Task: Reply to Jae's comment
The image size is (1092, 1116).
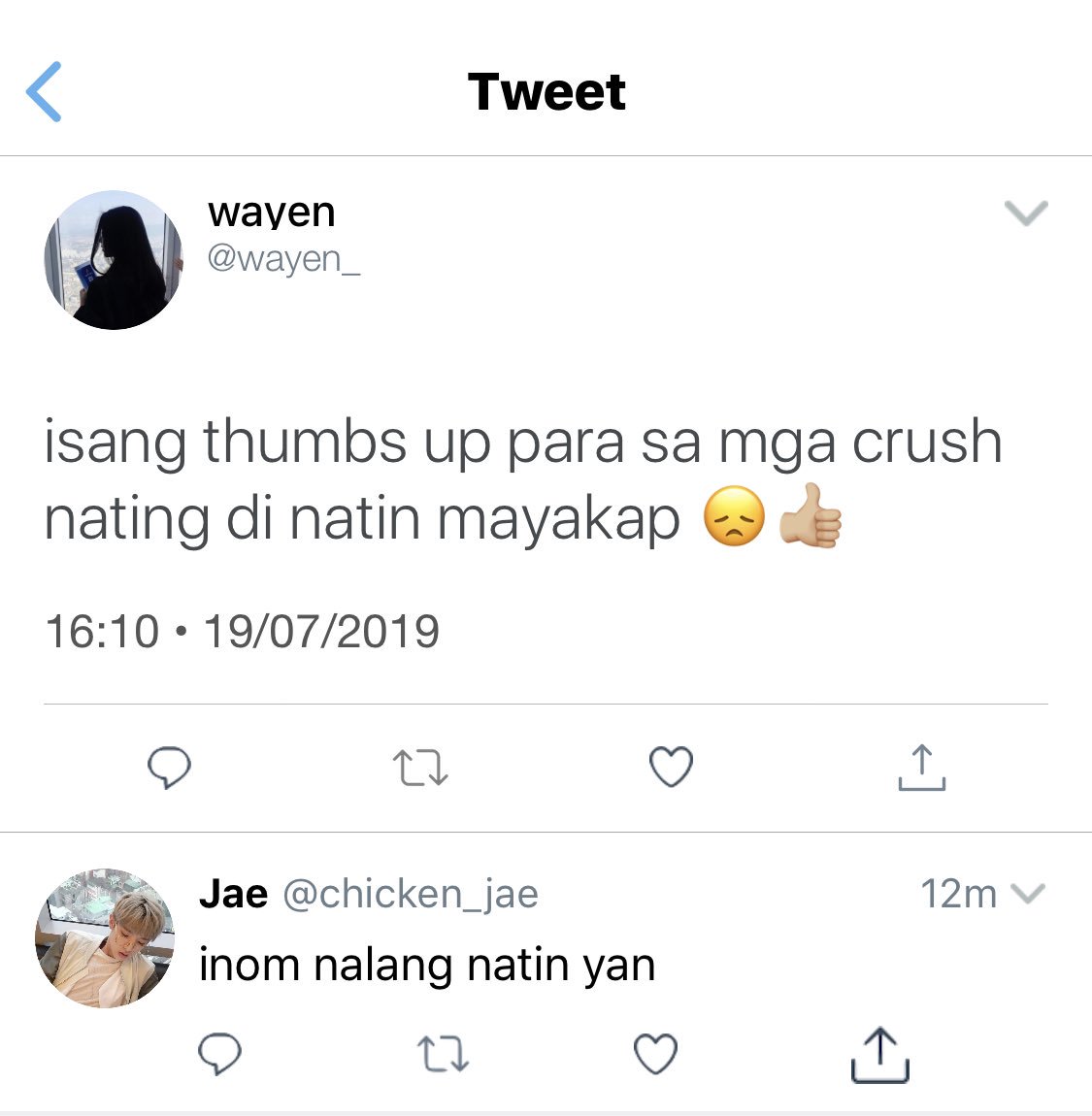Action: coord(220,1053)
